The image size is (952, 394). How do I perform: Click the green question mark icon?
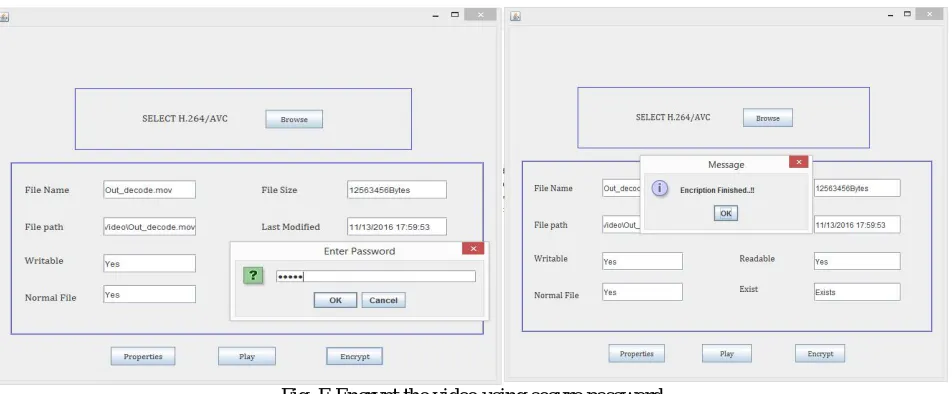point(253,276)
